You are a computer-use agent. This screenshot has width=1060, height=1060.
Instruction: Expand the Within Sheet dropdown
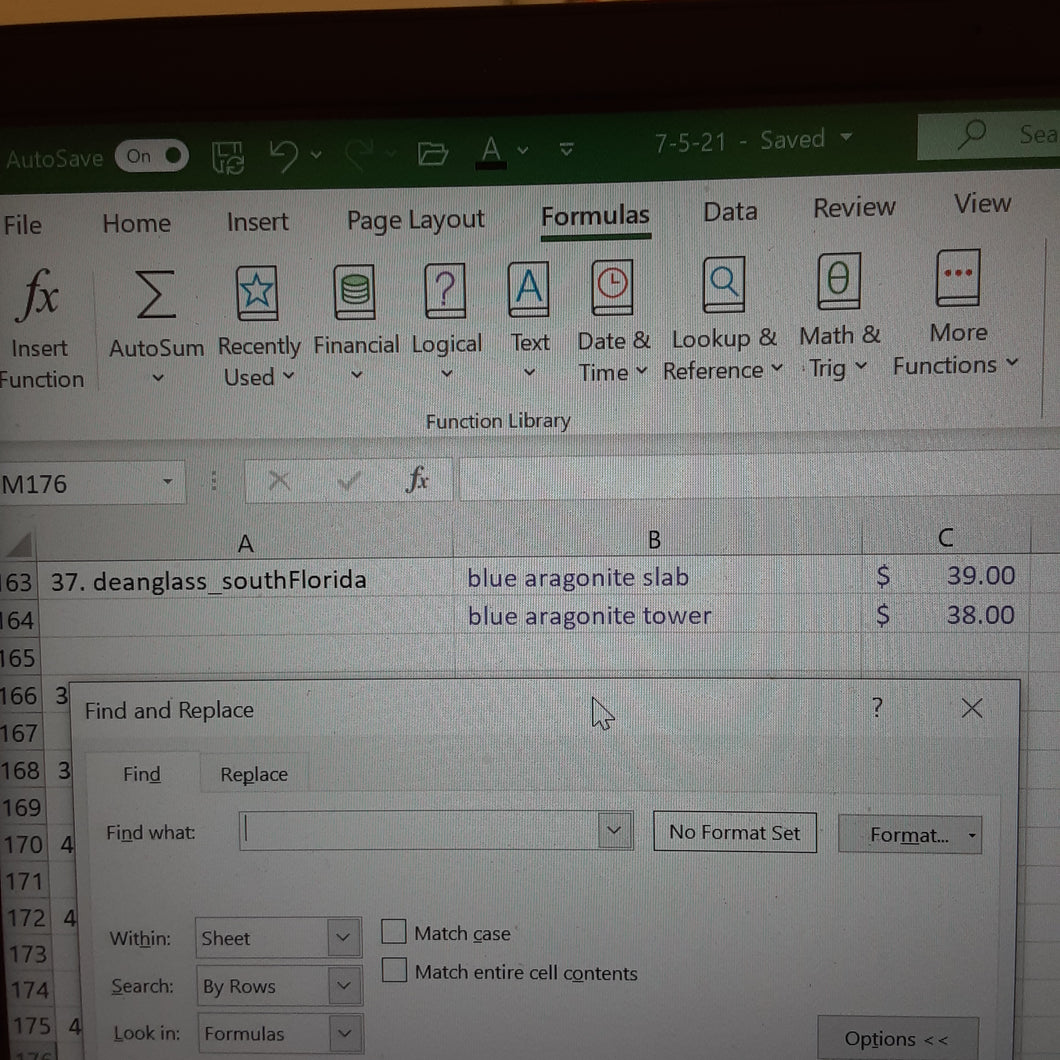tap(279, 938)
